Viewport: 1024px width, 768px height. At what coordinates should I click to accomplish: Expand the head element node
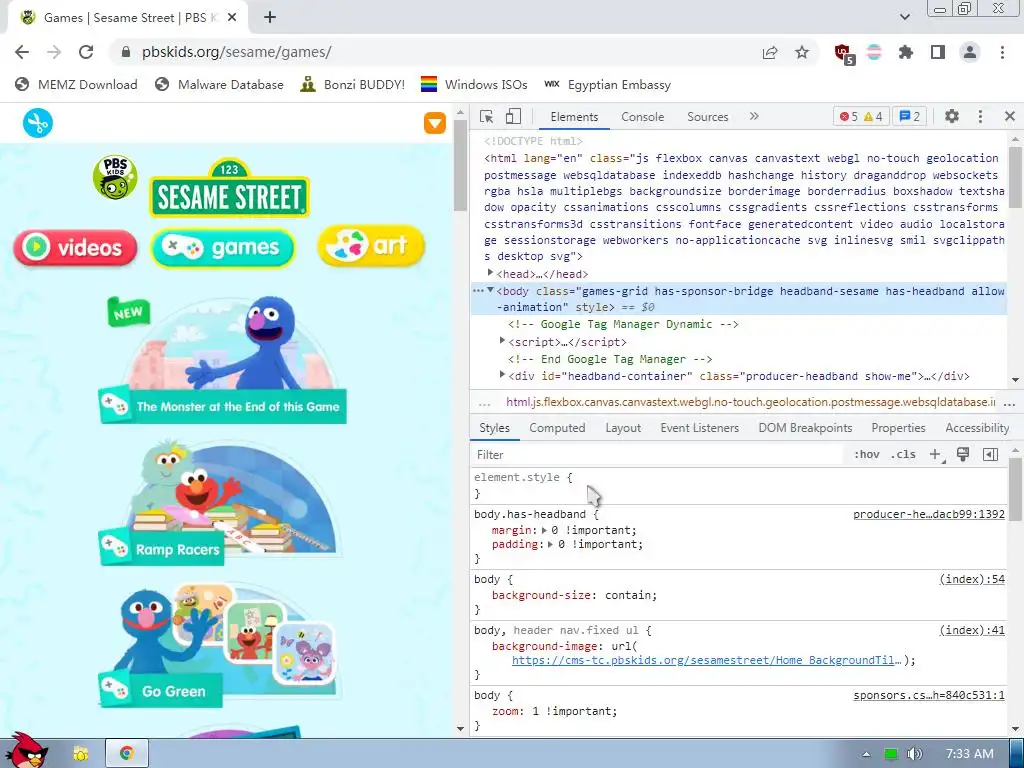tap(490, 273)
